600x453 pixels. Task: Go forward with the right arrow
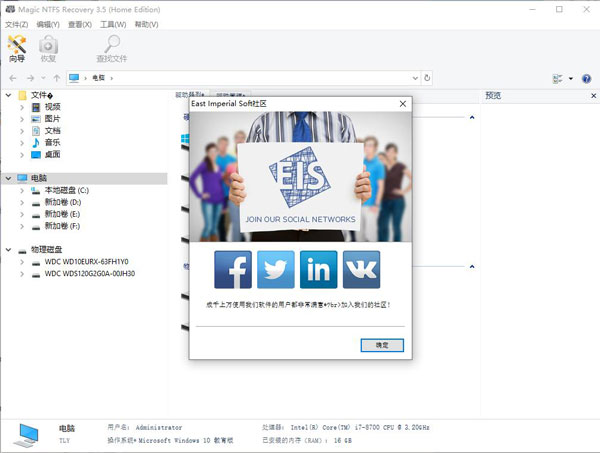tap(30, 78)
